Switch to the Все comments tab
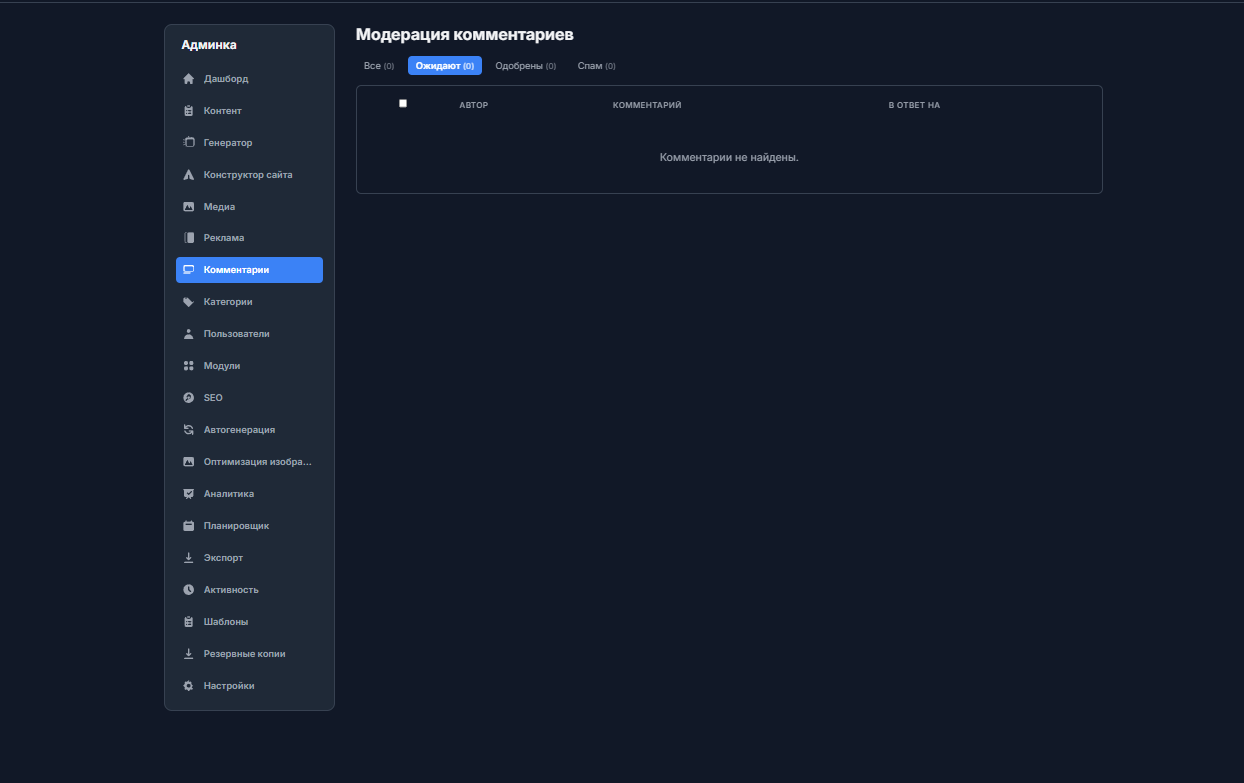Image resolution: width=1244 pixels, height=783 pixels. (379, 66)
